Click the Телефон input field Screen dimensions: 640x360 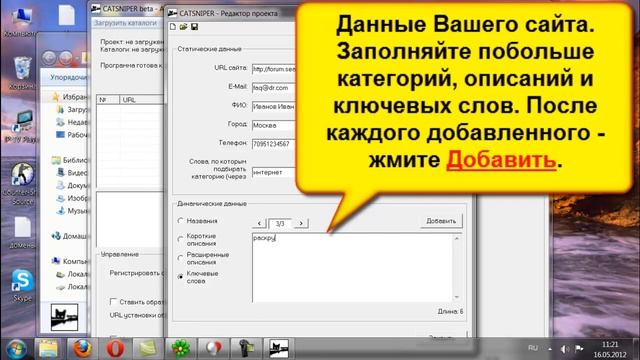(273, 144)
